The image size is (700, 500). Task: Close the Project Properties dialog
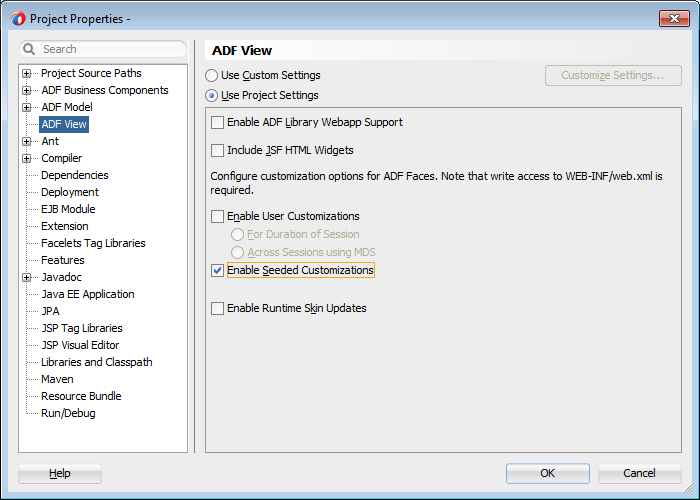pyautogui.click(x=669, y=18)
